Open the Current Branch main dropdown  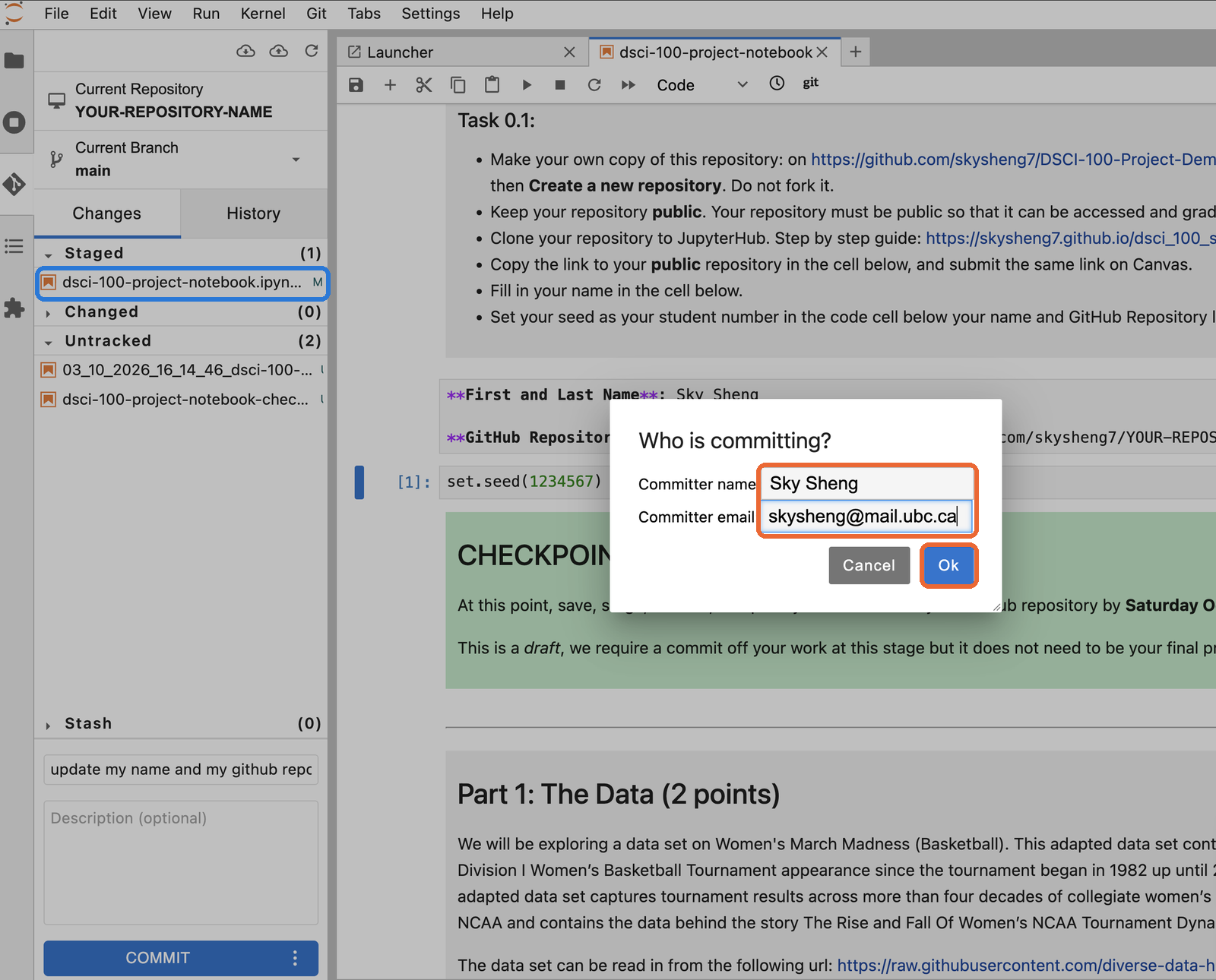coord(181,160)
